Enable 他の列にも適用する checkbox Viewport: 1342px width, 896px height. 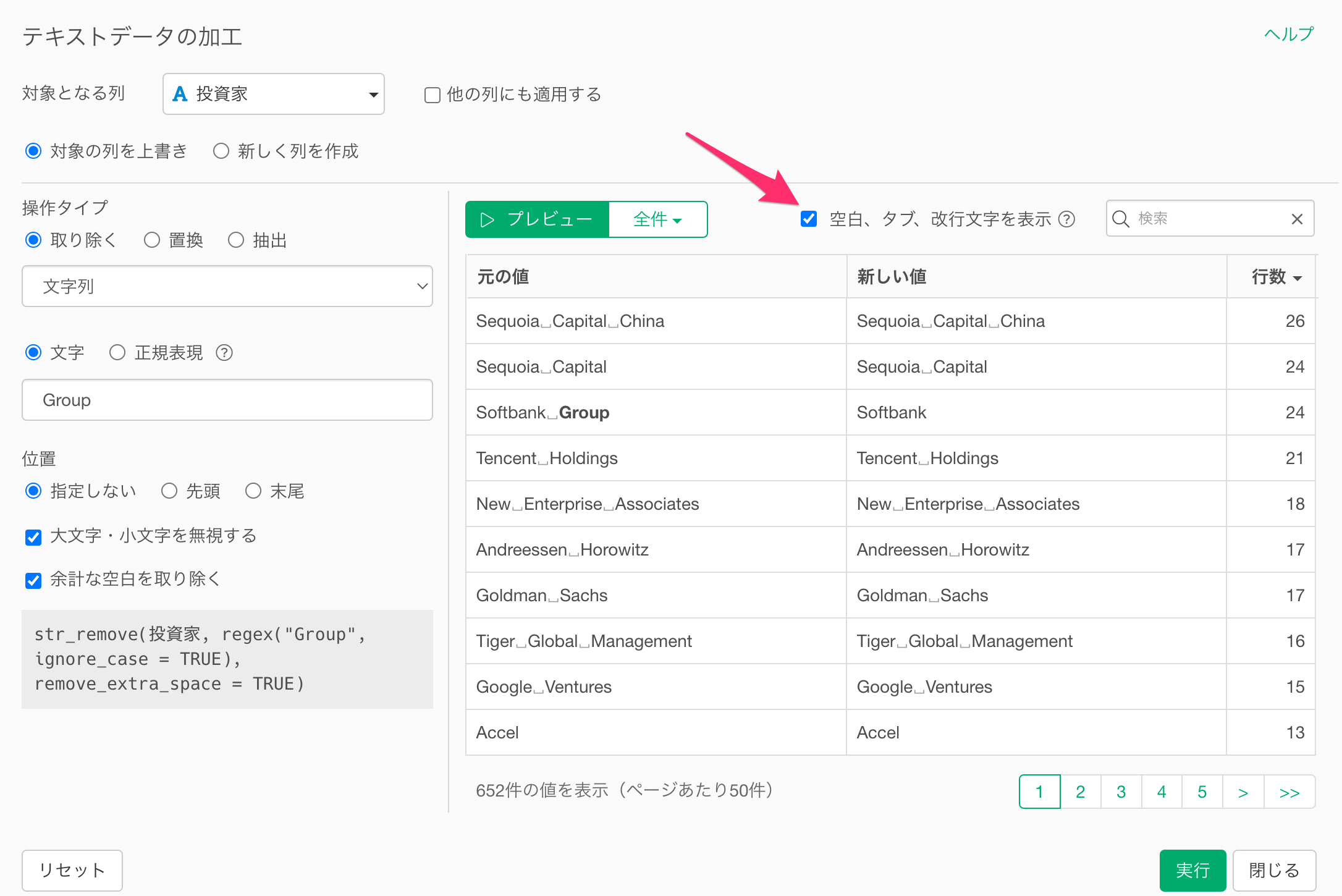click(x=432, y=95)
